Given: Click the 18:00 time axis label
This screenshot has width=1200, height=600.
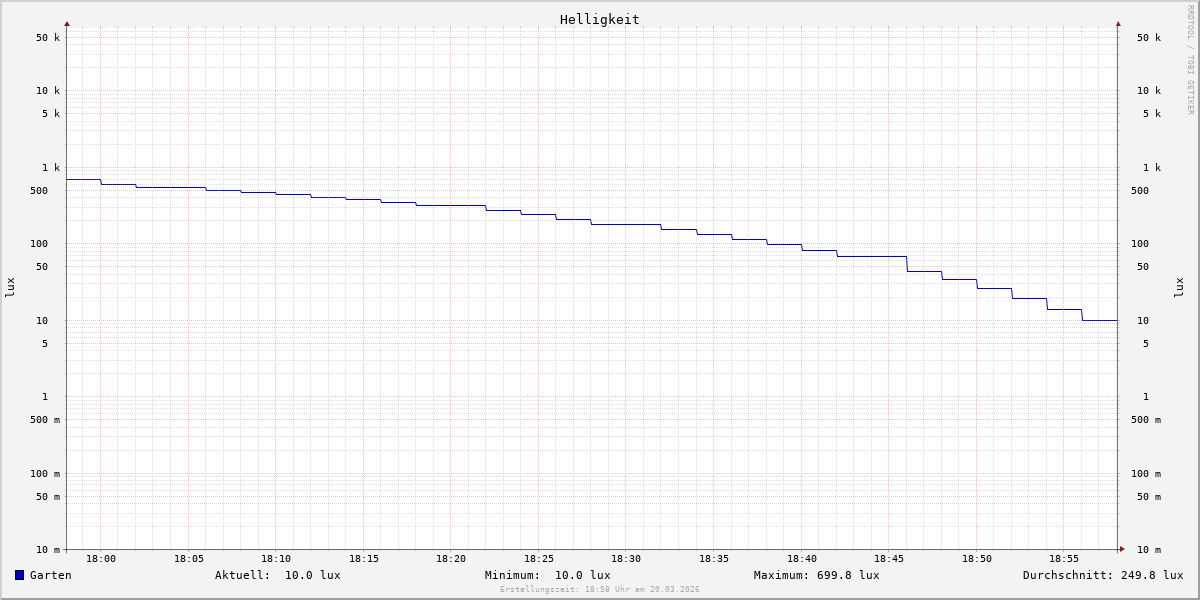Looking at the screenshot, I should point(101,559).
